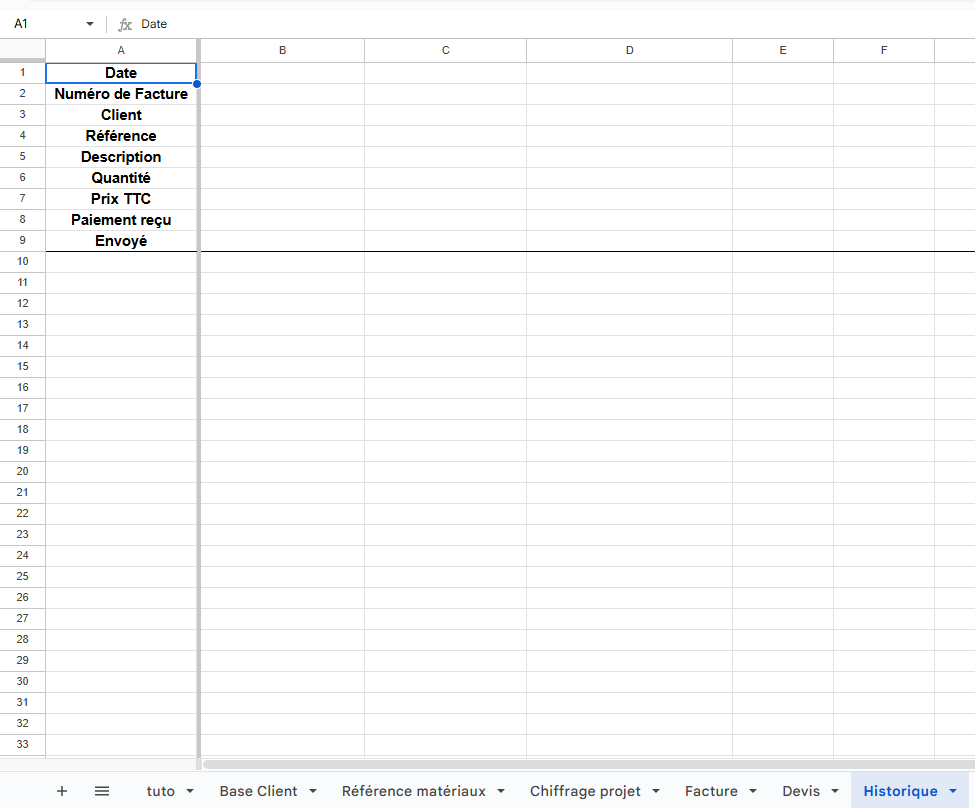This screenshot has height=808, width=975.
Task: Open the Facture tab menu arrow
Action: (x=753, y=790)
